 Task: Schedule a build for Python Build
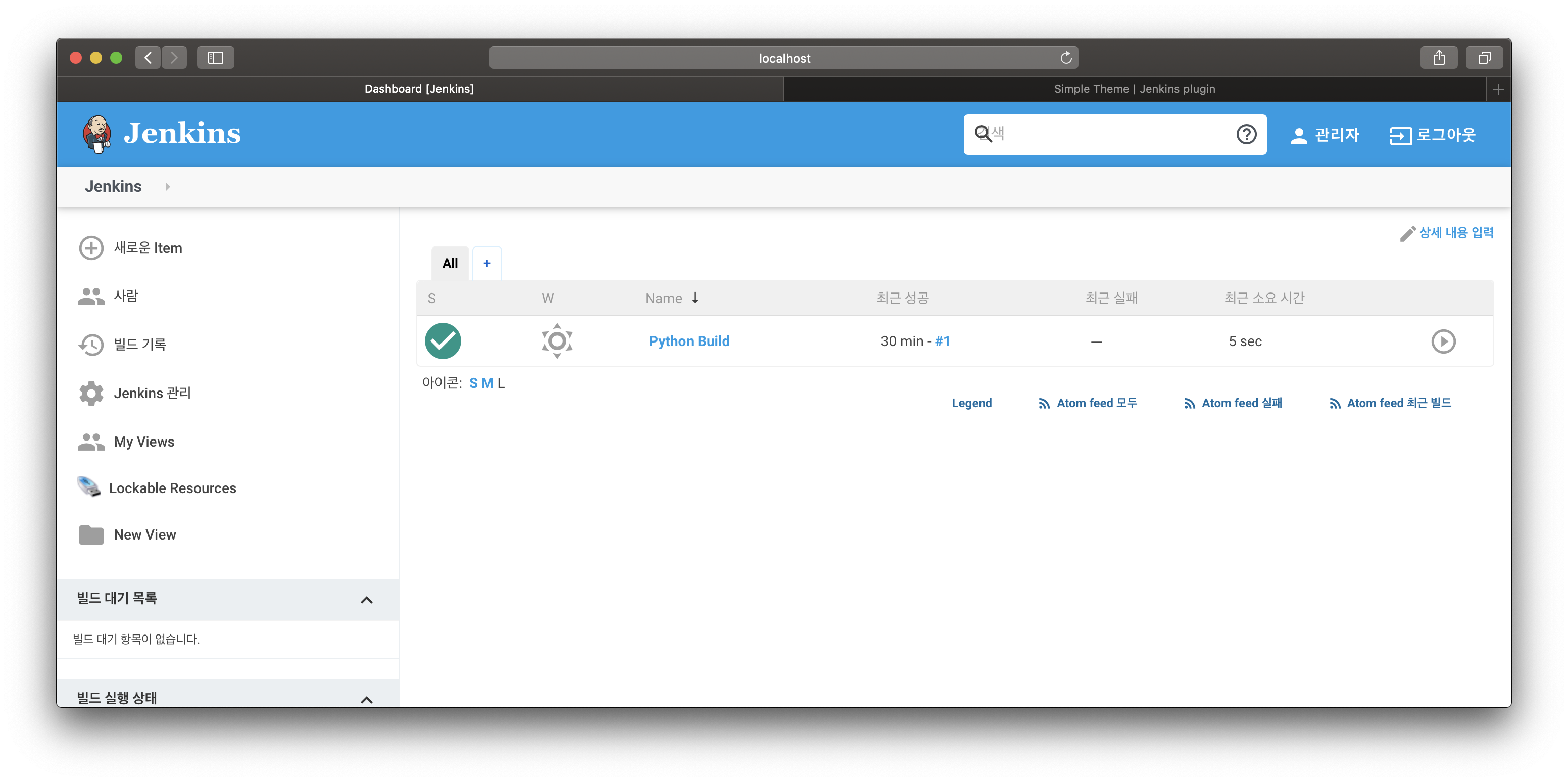(1443, 341)
